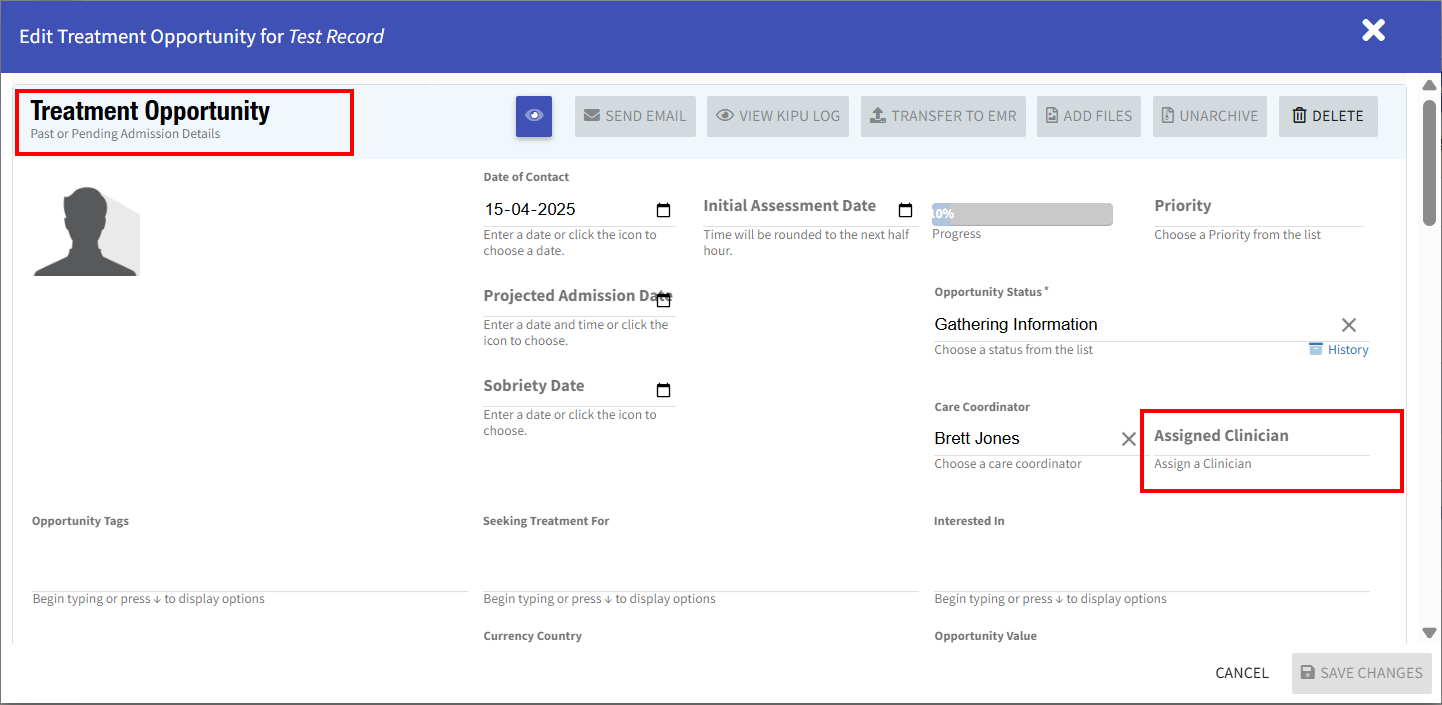Clear Brett Jones care coordinator
This screenshot has height=705, width=1442.
tap(1128, 439)
